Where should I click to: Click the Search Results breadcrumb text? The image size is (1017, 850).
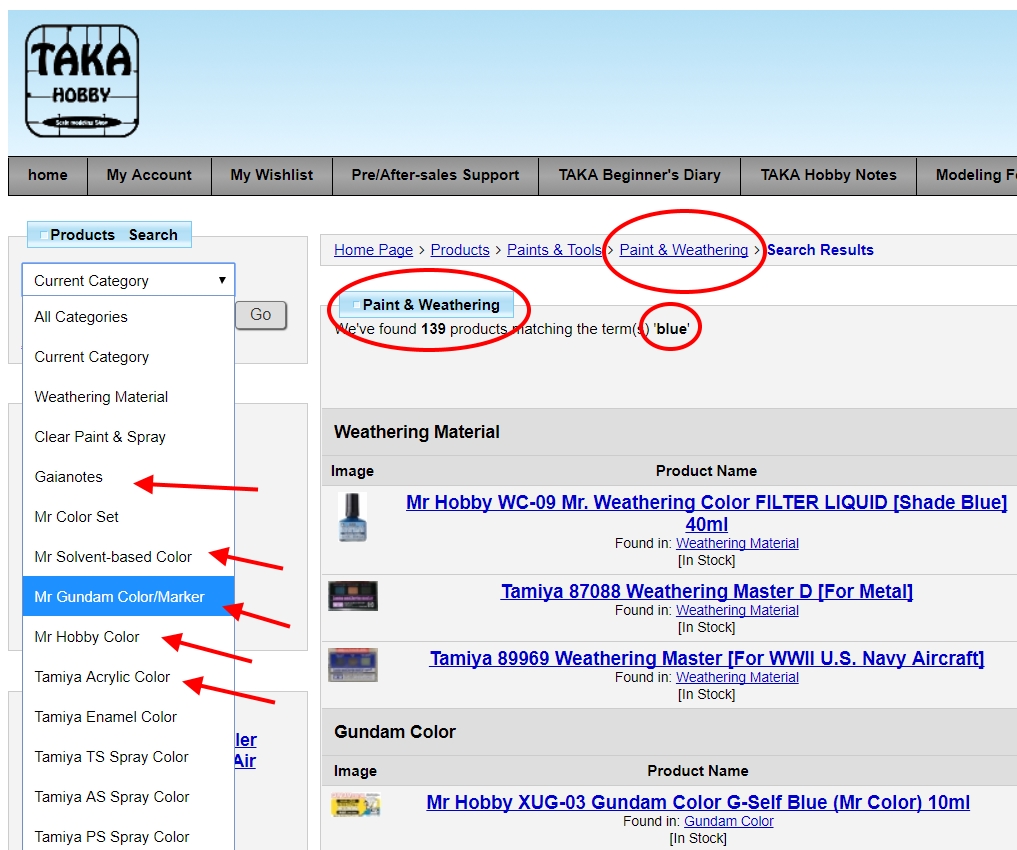coord(820,250)
